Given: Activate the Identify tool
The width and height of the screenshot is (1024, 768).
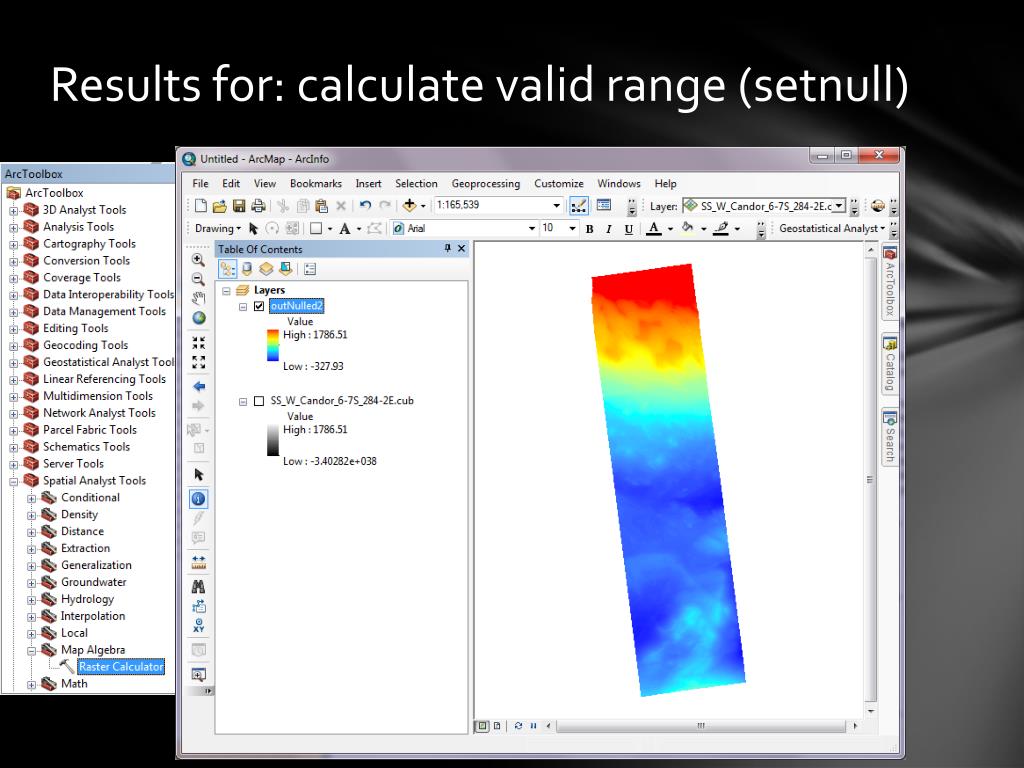Looking at the screenshot, I should pos(198,498).
